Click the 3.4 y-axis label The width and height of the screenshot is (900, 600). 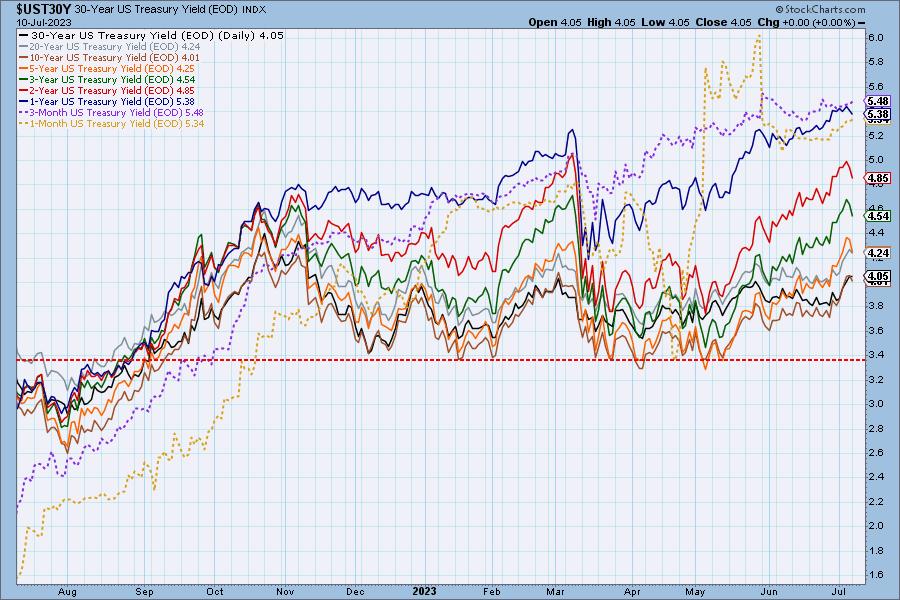(x=876, y=355)
